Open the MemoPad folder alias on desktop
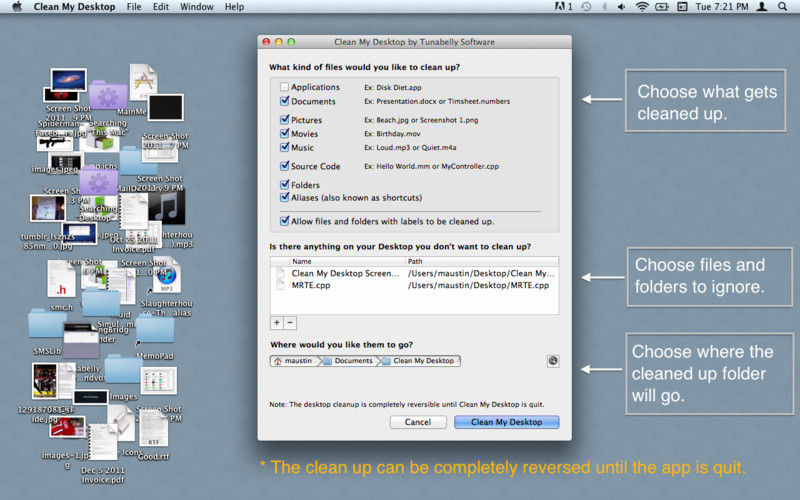This screenshot has width=800, height=500. tap(155, 329)
